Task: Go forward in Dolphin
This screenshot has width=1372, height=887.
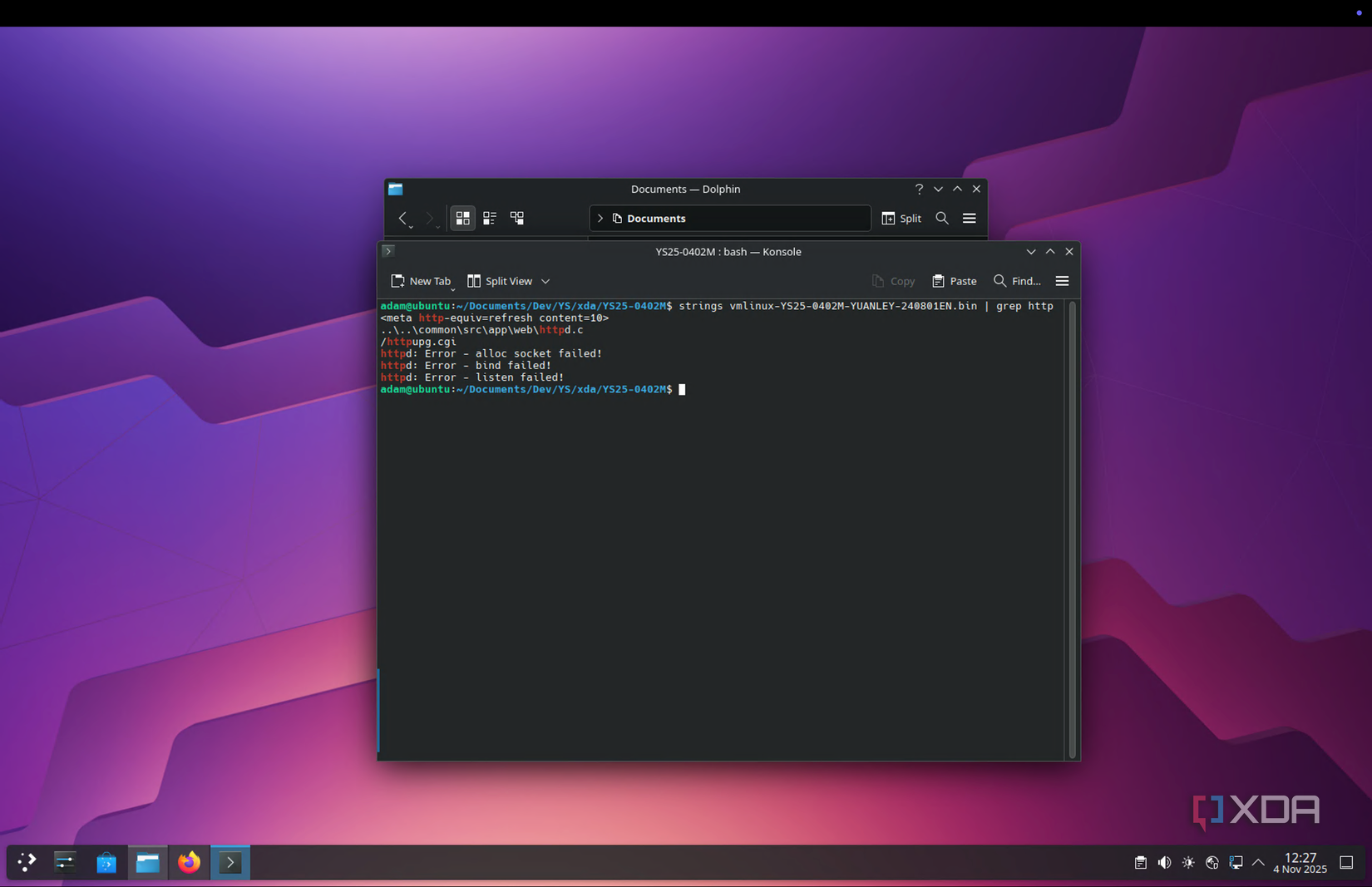Action: [429, 218]
